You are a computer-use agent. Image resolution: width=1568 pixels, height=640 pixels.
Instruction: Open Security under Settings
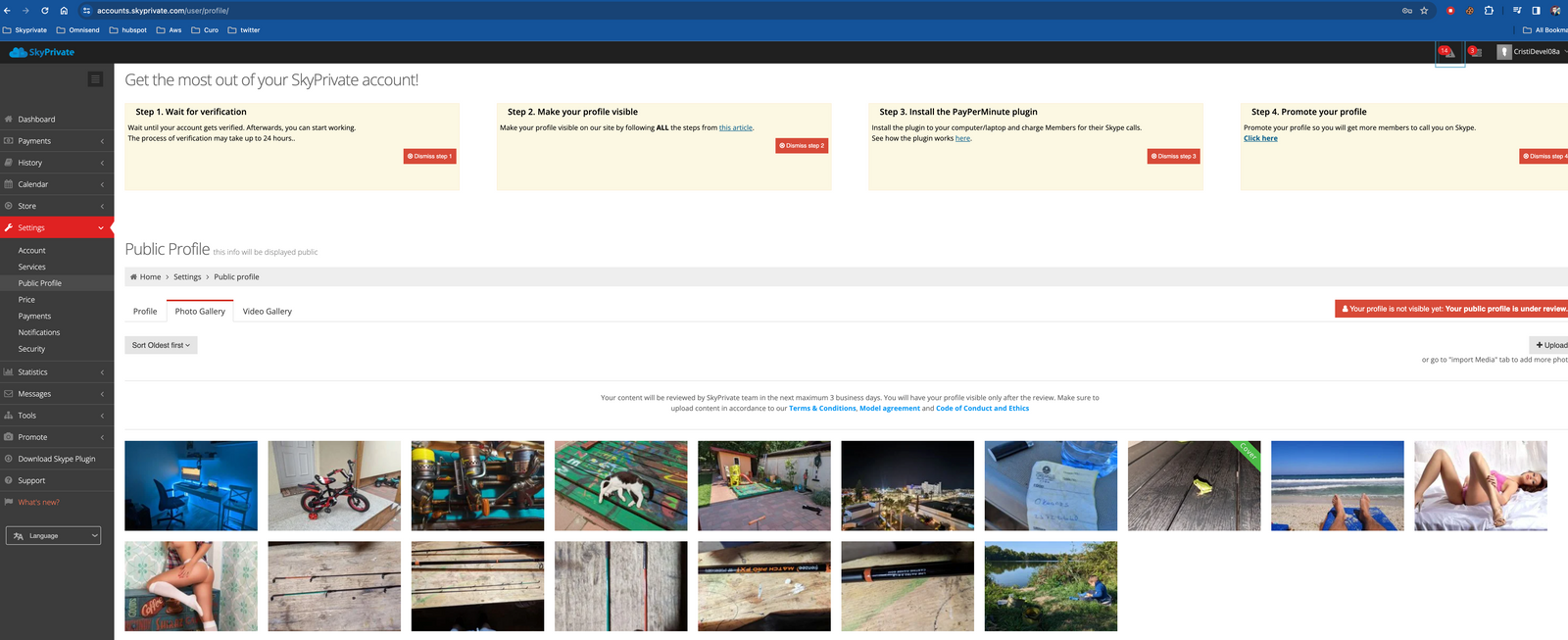pos(31,349)
